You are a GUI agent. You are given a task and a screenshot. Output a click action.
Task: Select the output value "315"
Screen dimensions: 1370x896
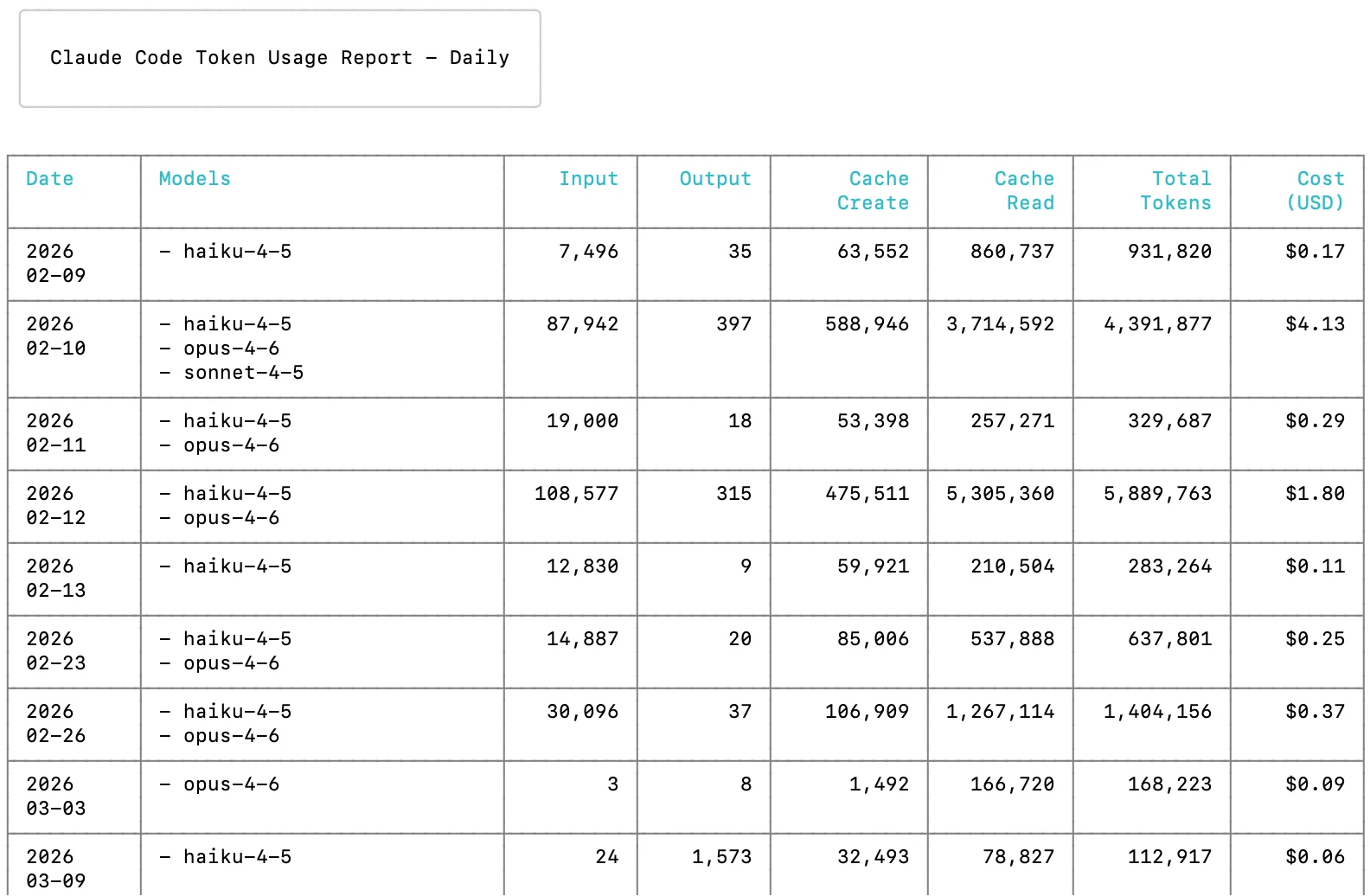(733, 494)
